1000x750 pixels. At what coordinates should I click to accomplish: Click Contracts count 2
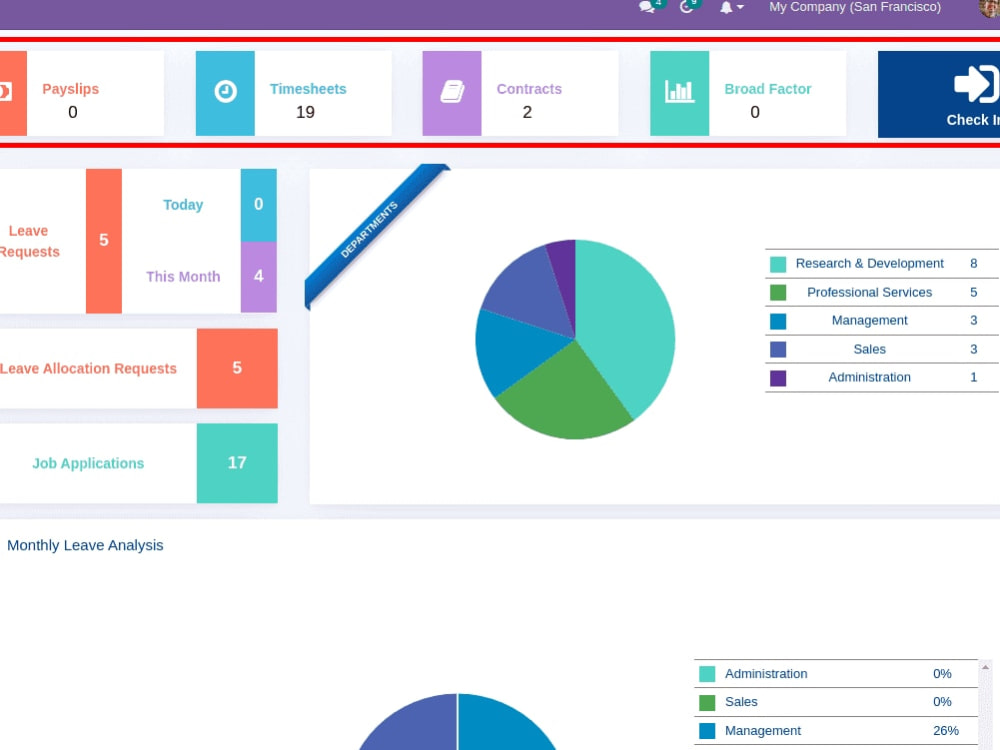(527, 112)
